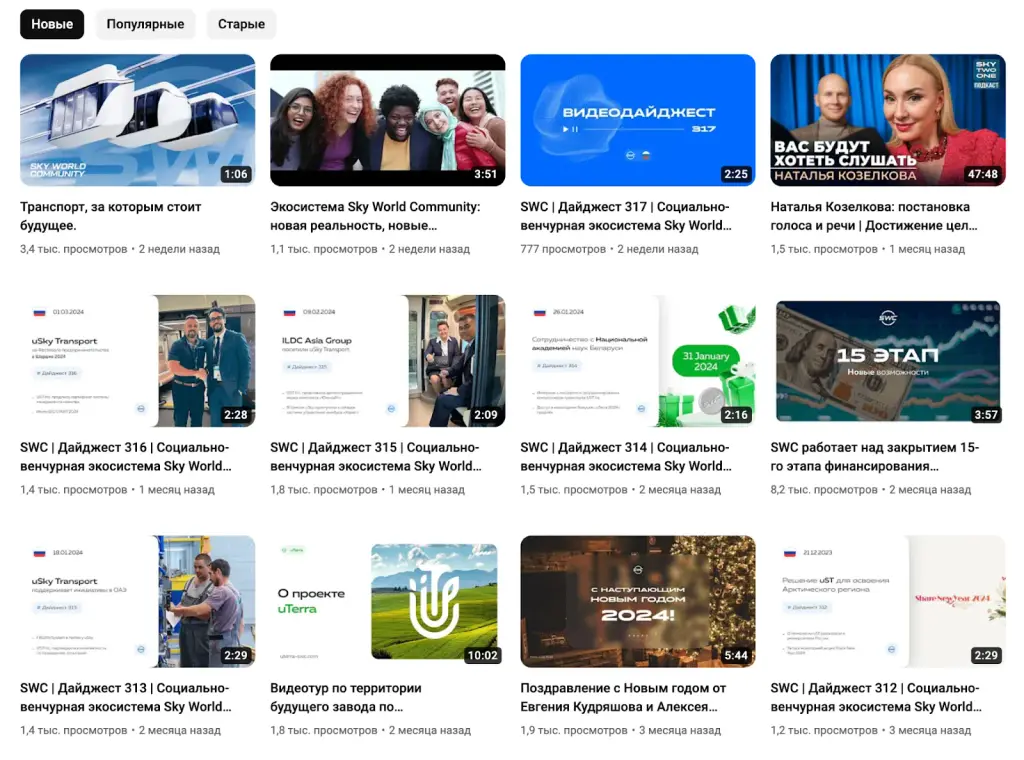Switch to the Популярные filter chip
The height and width of the screenshot is (760, 1024).
click(145, 24)
